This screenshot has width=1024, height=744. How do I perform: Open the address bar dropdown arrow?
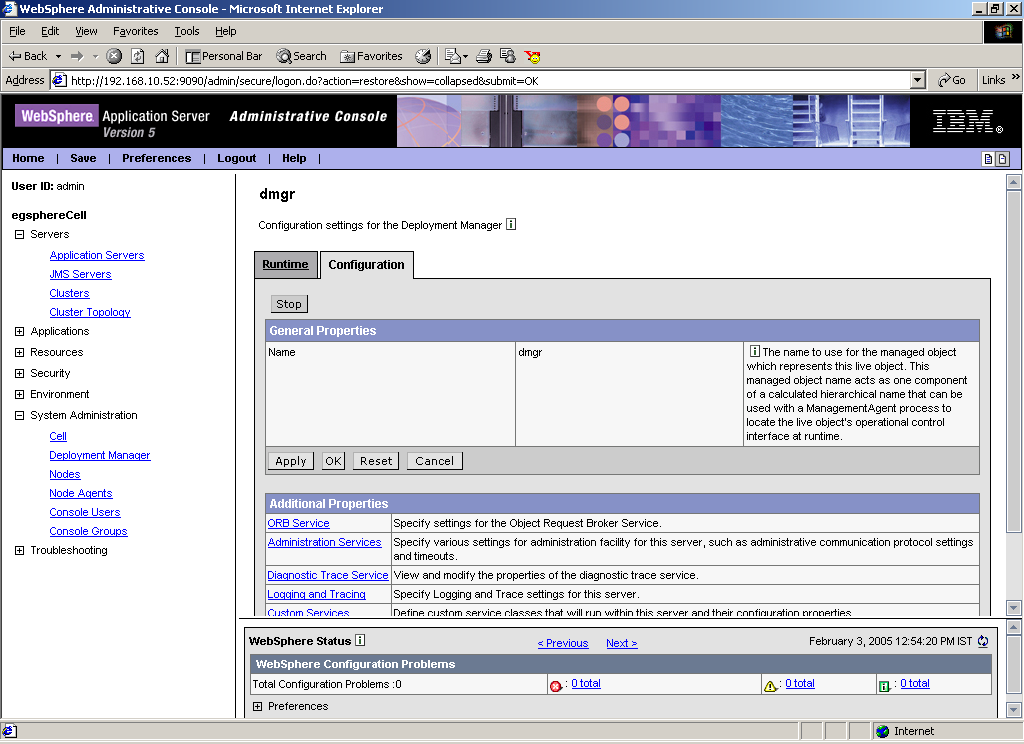click(x=918, y=80)
